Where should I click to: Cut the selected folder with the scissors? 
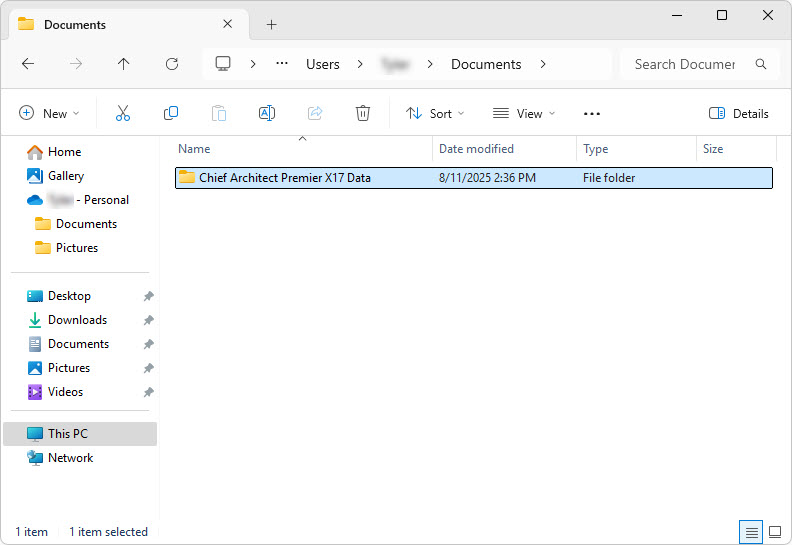pyautogui.click(x=123, y=113)
